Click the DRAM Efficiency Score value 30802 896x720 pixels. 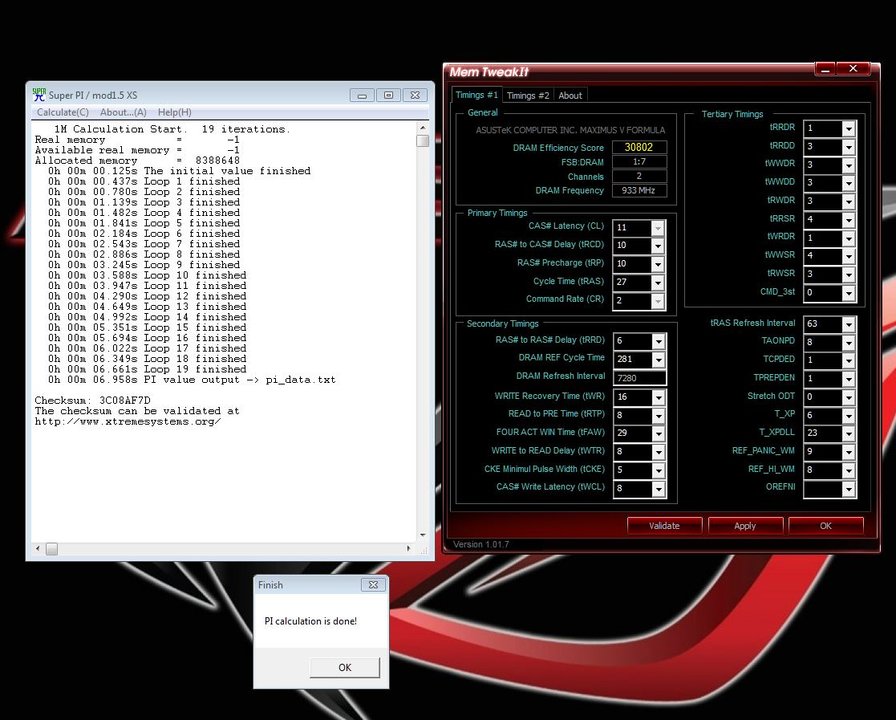(639, 147)
